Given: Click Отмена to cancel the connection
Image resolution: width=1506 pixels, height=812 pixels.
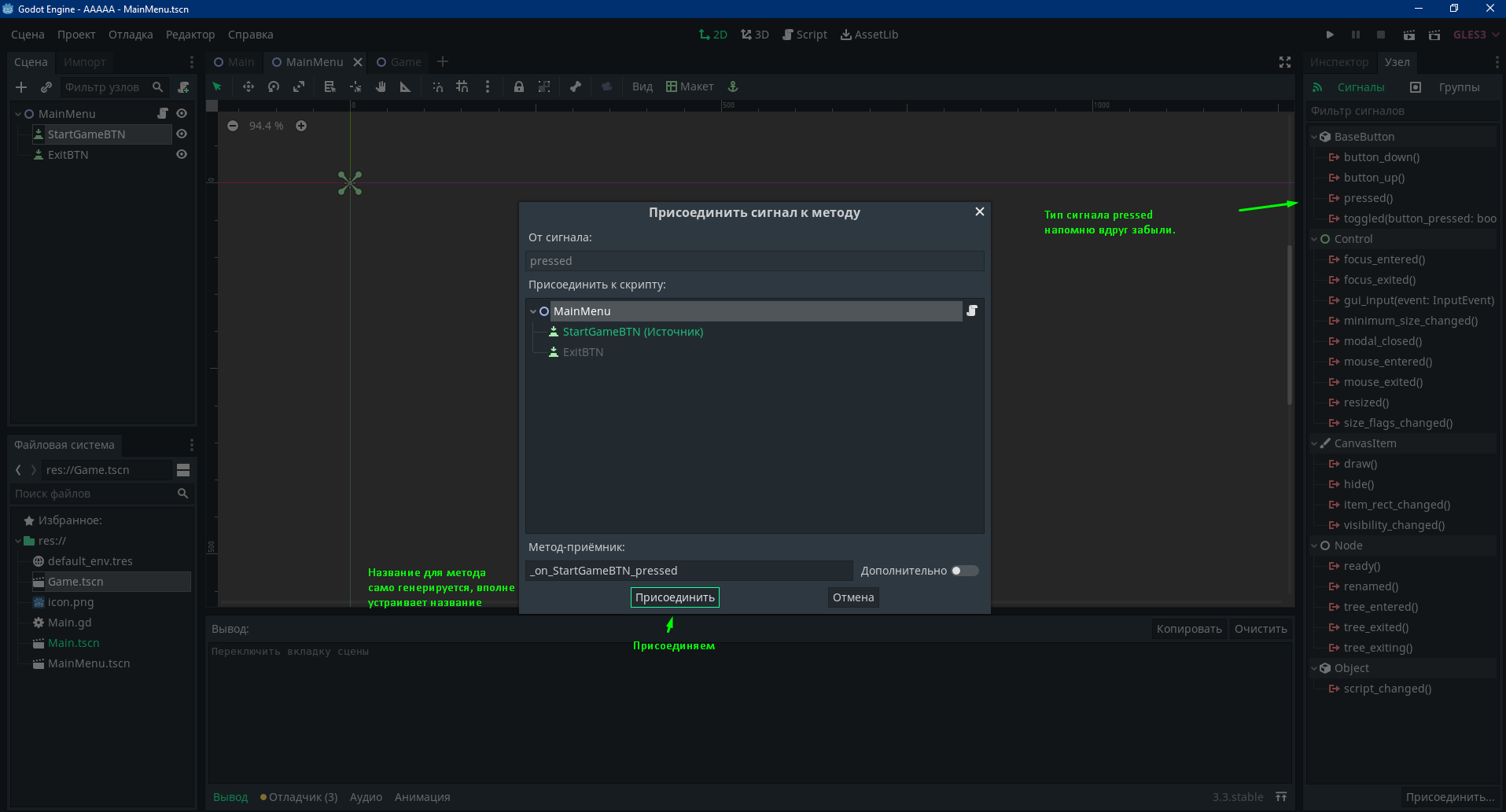Looking at the screenshot, I should pos(853,597).
